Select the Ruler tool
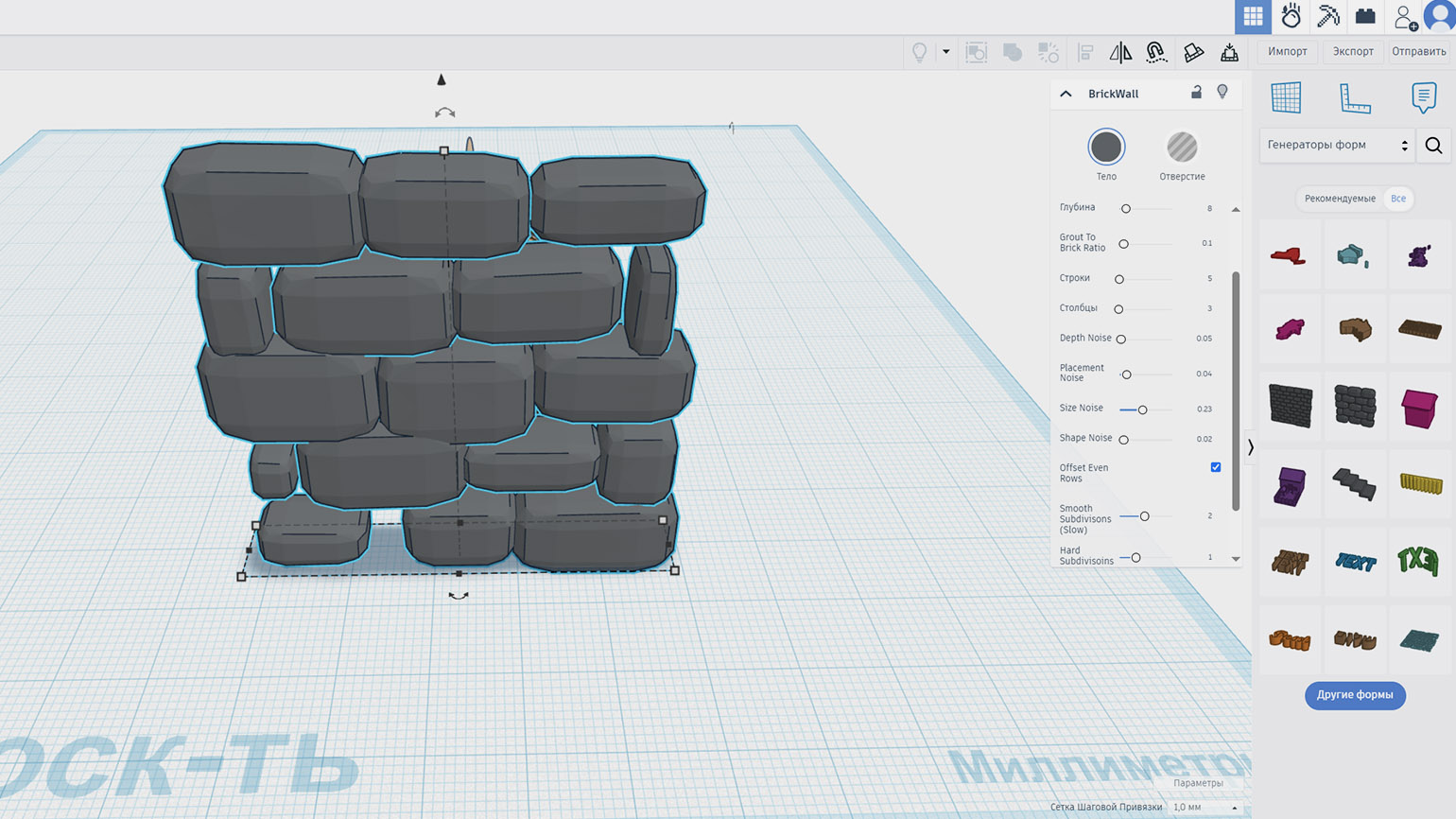The image size is (1456, 819). coord(1355,97)
